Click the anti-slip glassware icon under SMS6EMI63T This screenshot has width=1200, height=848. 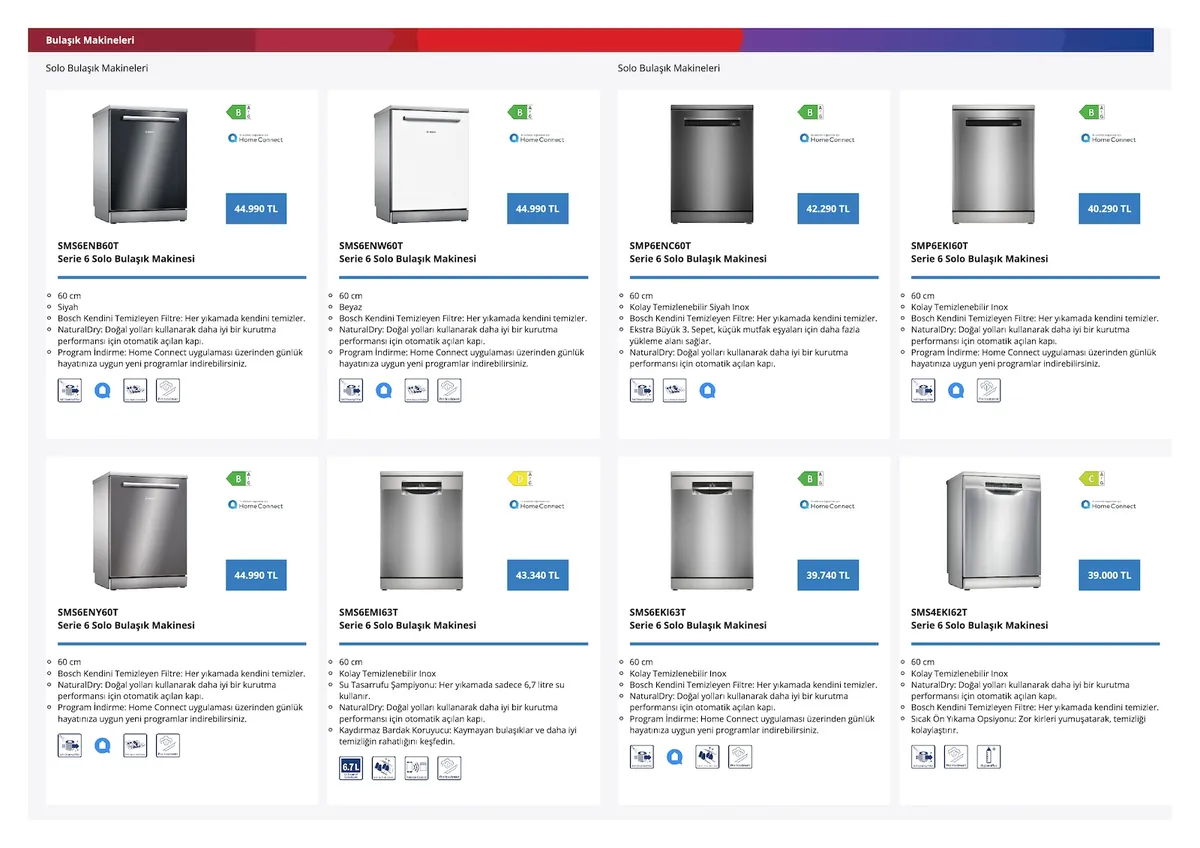pyautogui.click(x=383, y=767)
